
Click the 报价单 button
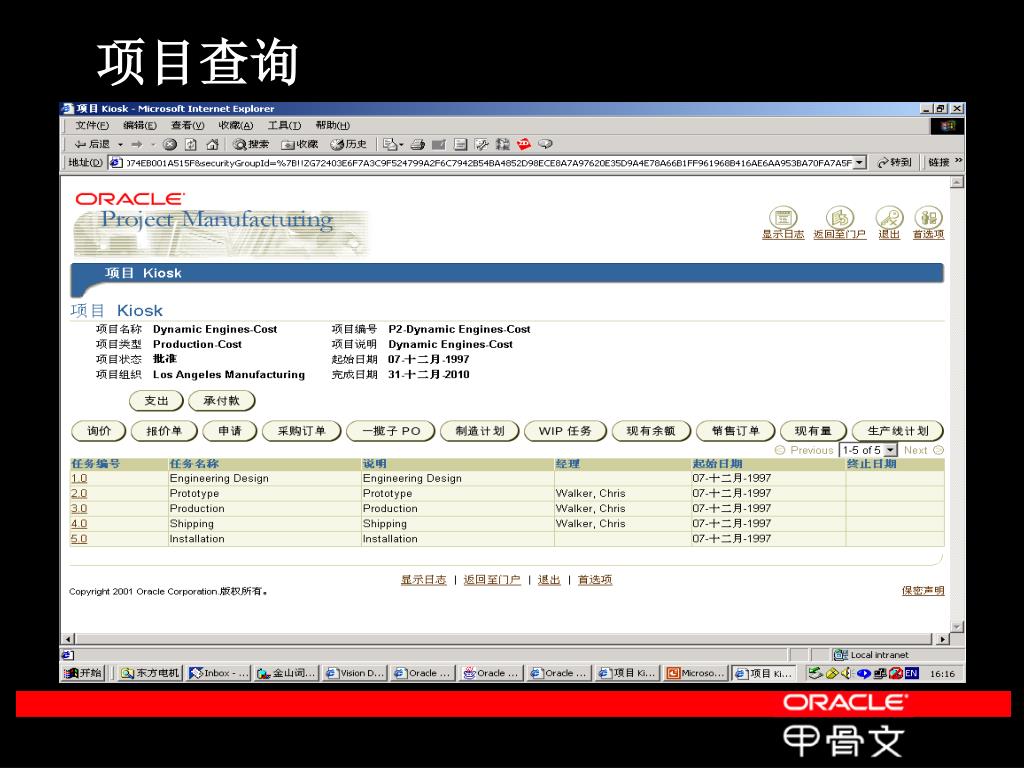click(x=164, y=431)
